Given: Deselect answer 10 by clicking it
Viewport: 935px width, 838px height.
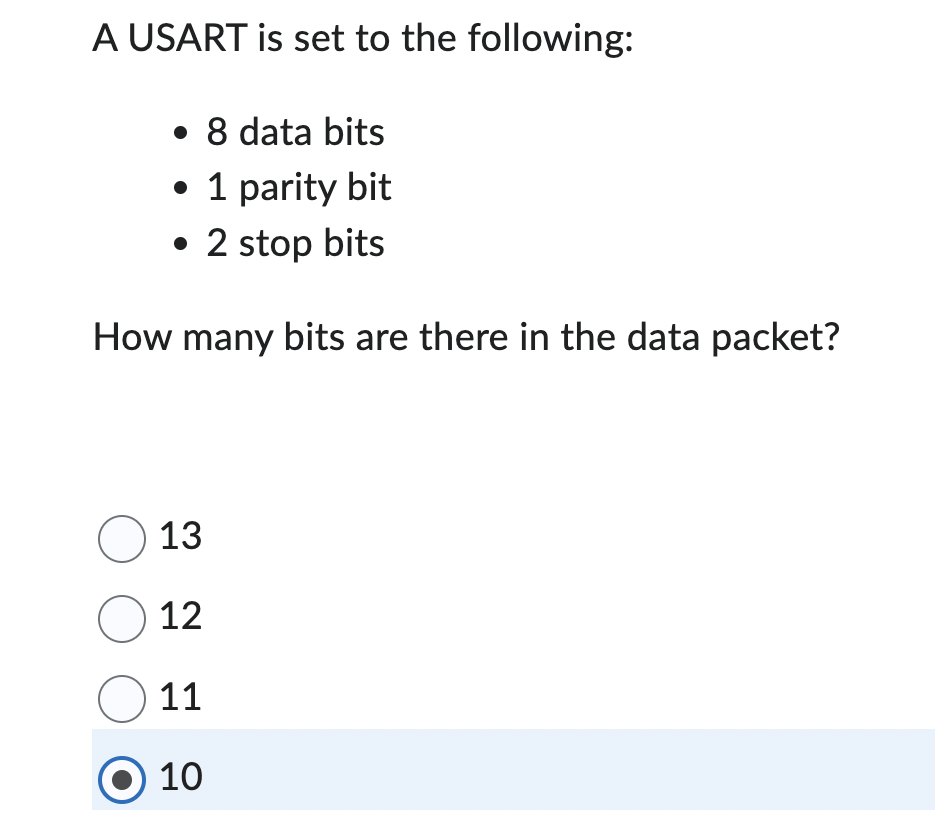Looking at the screenshot, I should click(x=121, y=778).
